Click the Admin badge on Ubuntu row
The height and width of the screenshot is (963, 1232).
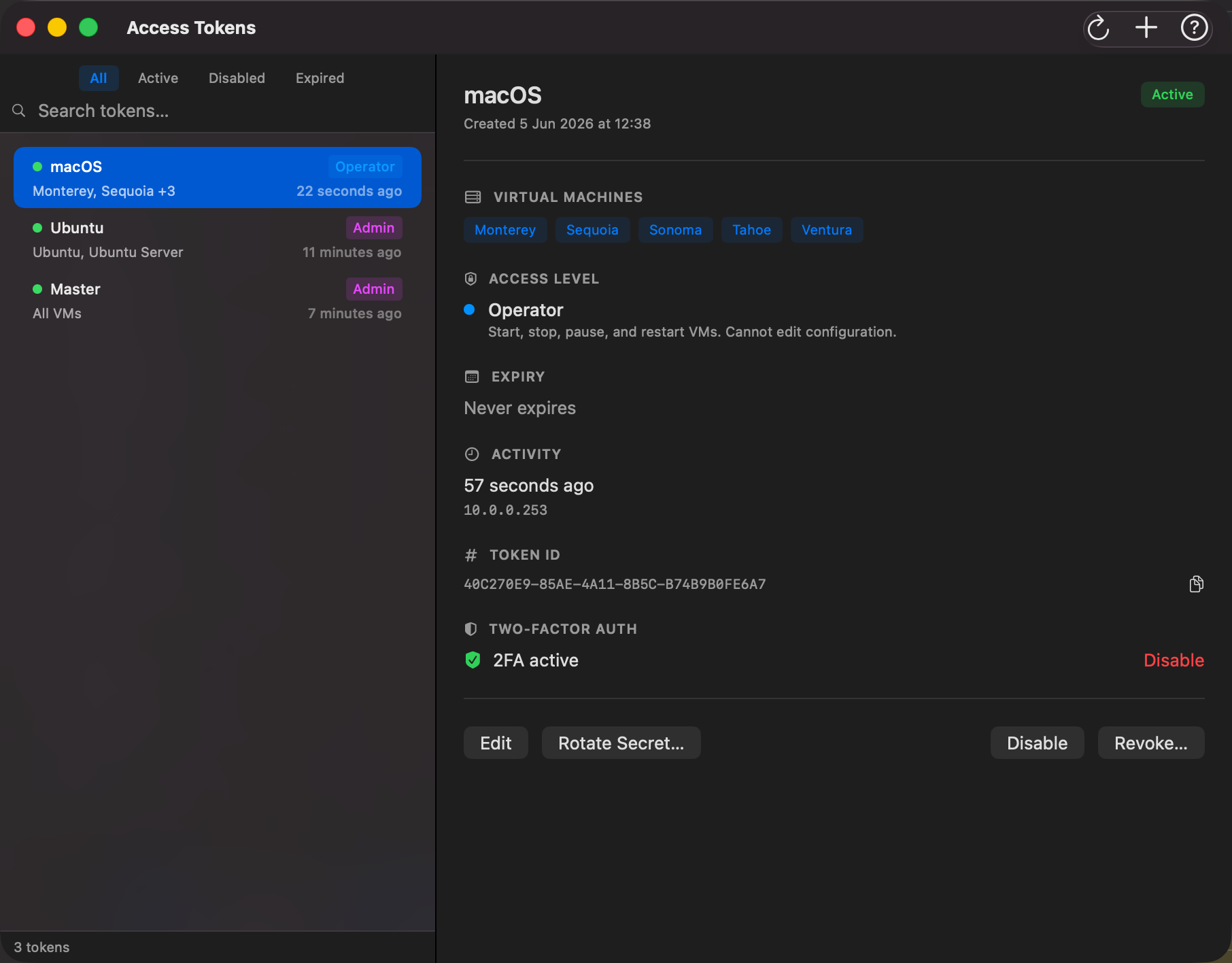(x=374, y=228)
